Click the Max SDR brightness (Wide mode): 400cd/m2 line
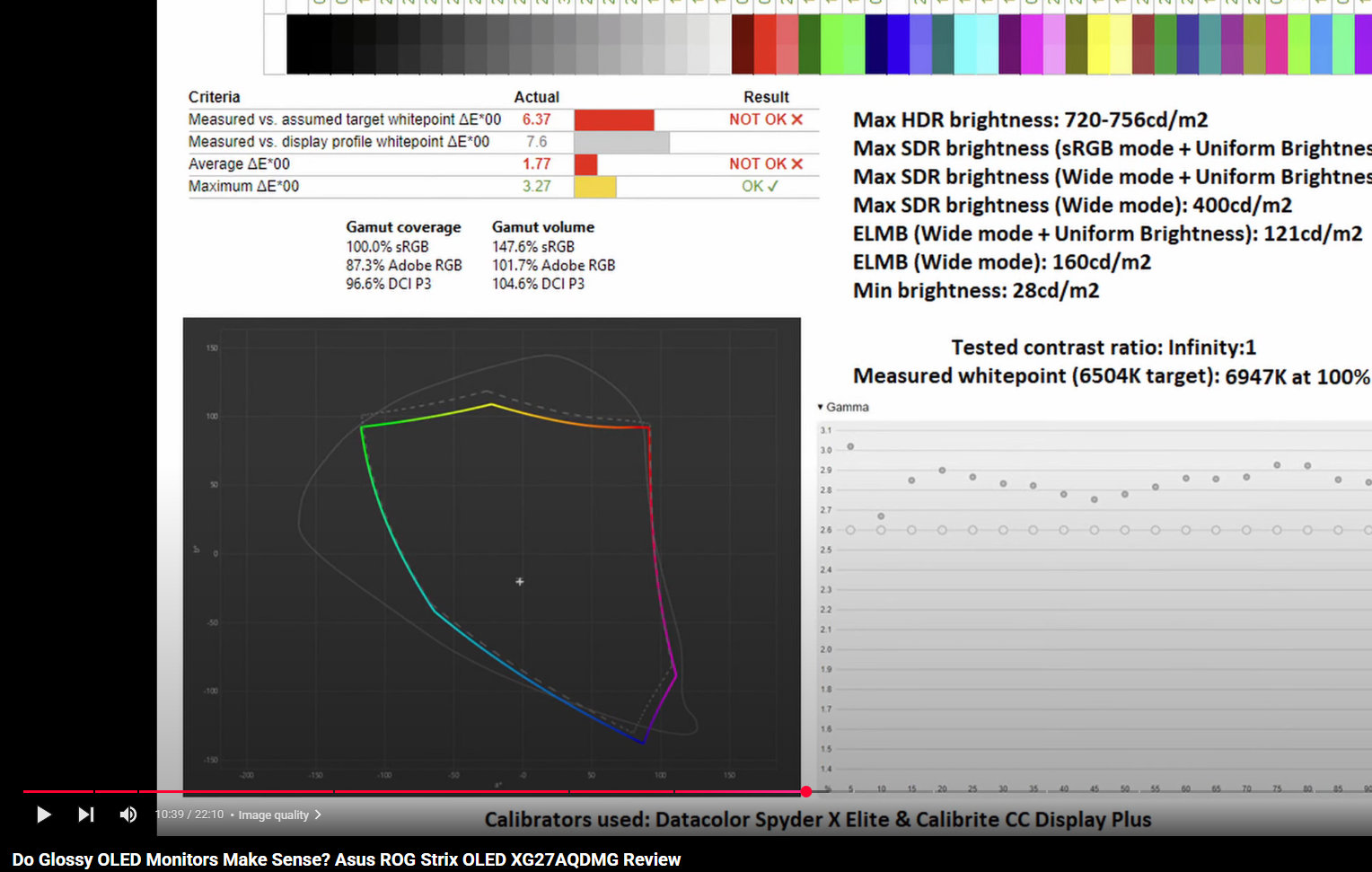 click(x=1073, y=206)
